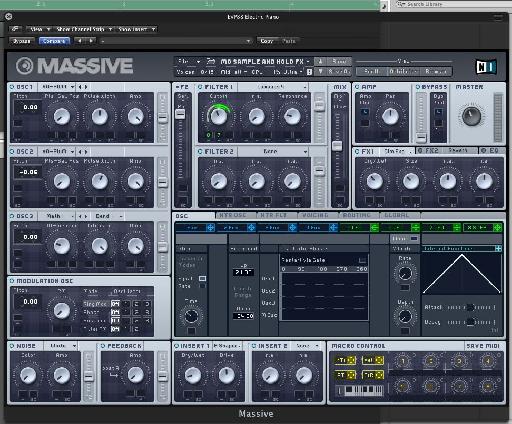Viewport: 512px width, 424px height.
Task: Click the Save button beside preset name
Action: point(339,61)
